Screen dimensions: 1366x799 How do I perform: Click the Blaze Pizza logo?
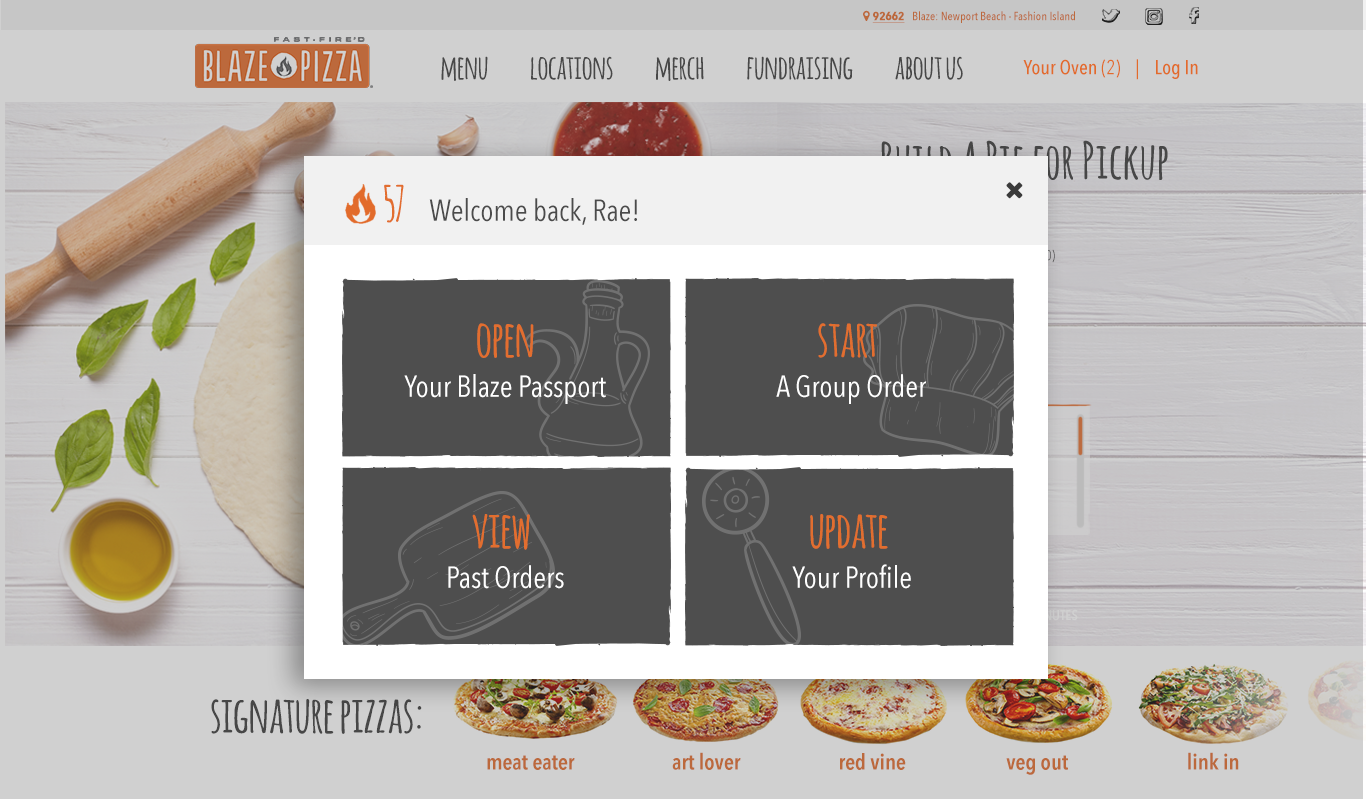click(283, 63)
